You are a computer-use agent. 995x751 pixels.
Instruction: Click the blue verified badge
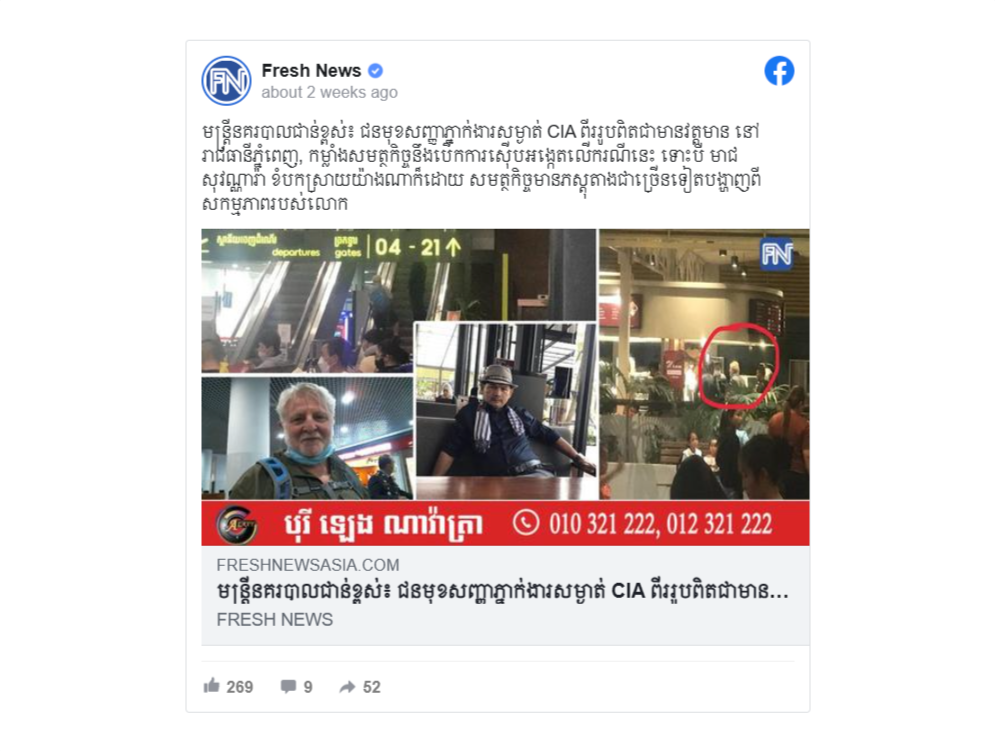376,70
